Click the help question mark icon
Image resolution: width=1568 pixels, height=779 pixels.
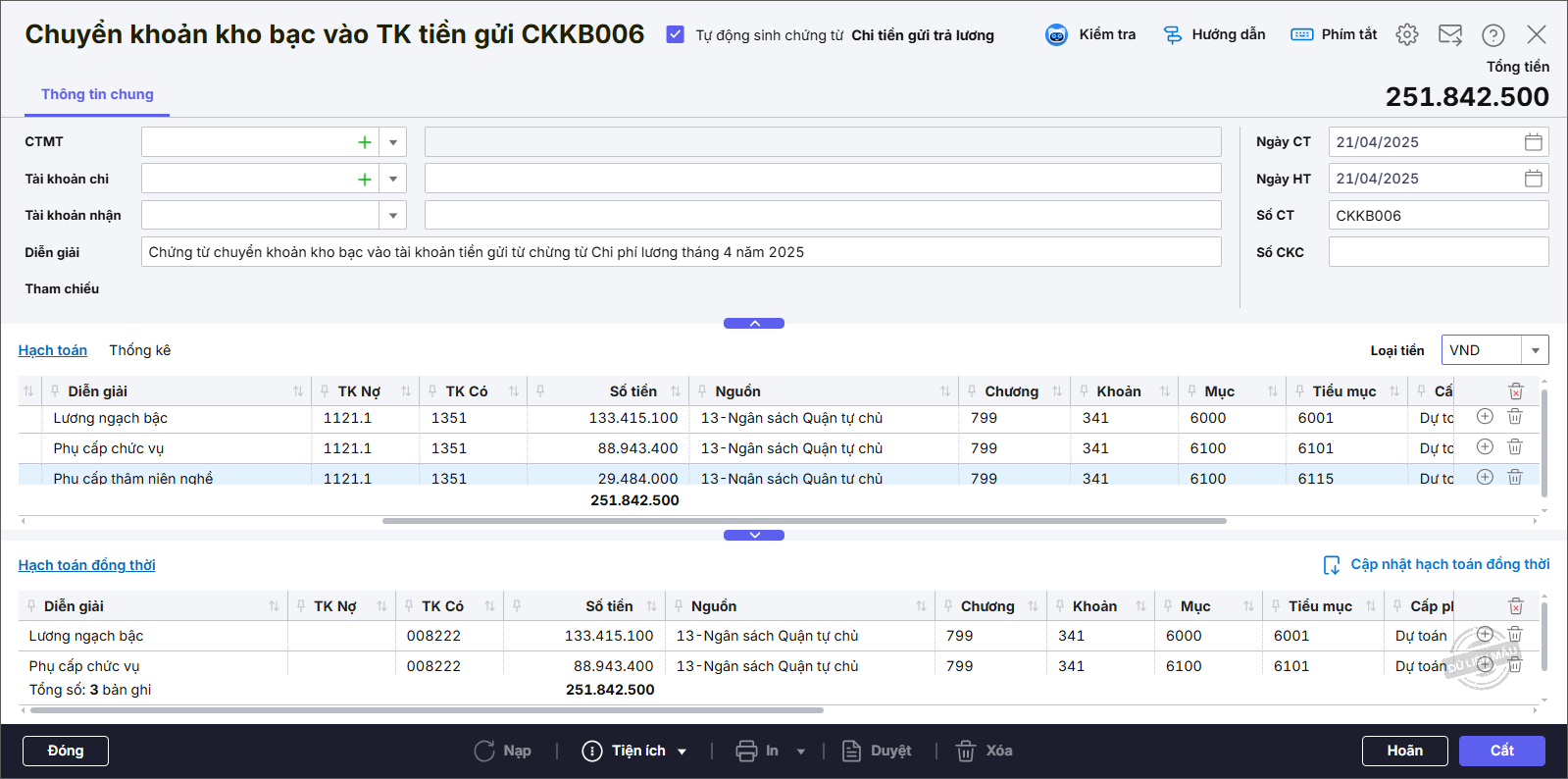click(x=1492, y=35)
